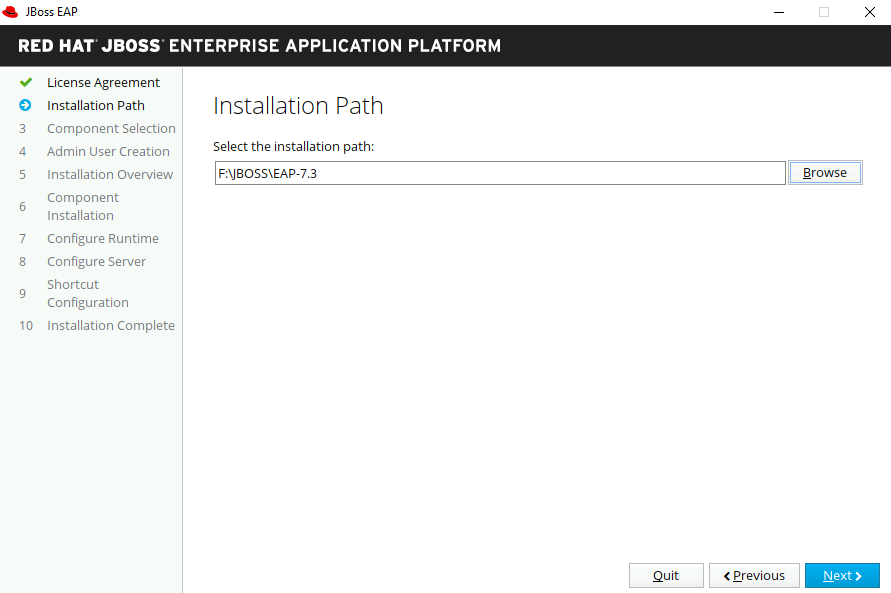Return to the Previous step
This screenshot has width=891, height=593.
[x=754, y=575]
